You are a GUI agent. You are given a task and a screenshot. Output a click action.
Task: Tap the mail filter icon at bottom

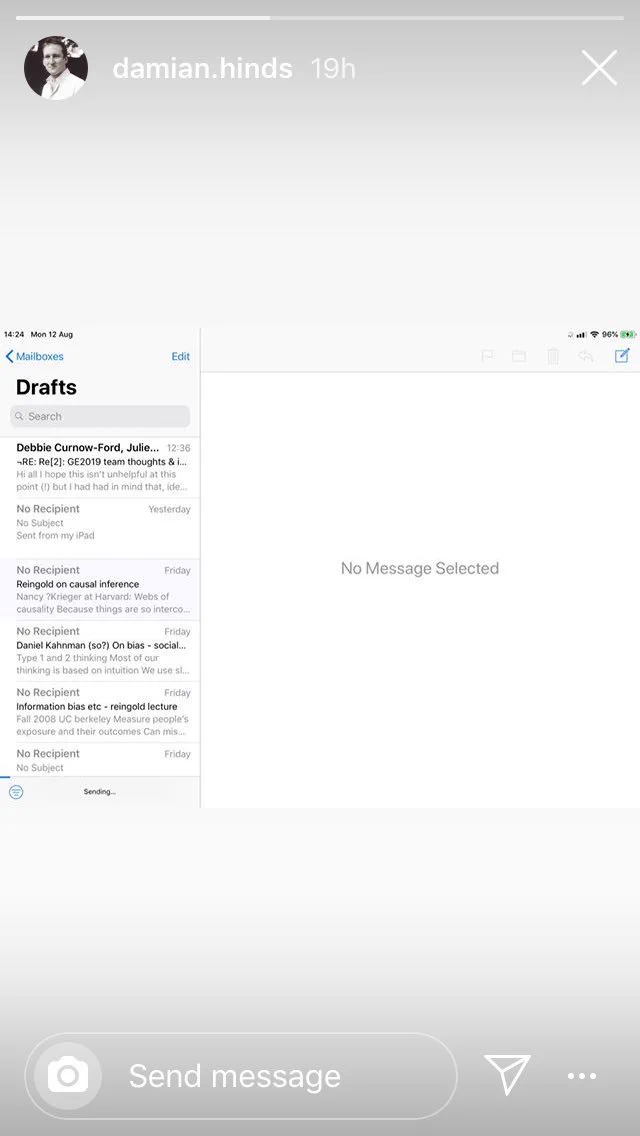click(16, 792)
